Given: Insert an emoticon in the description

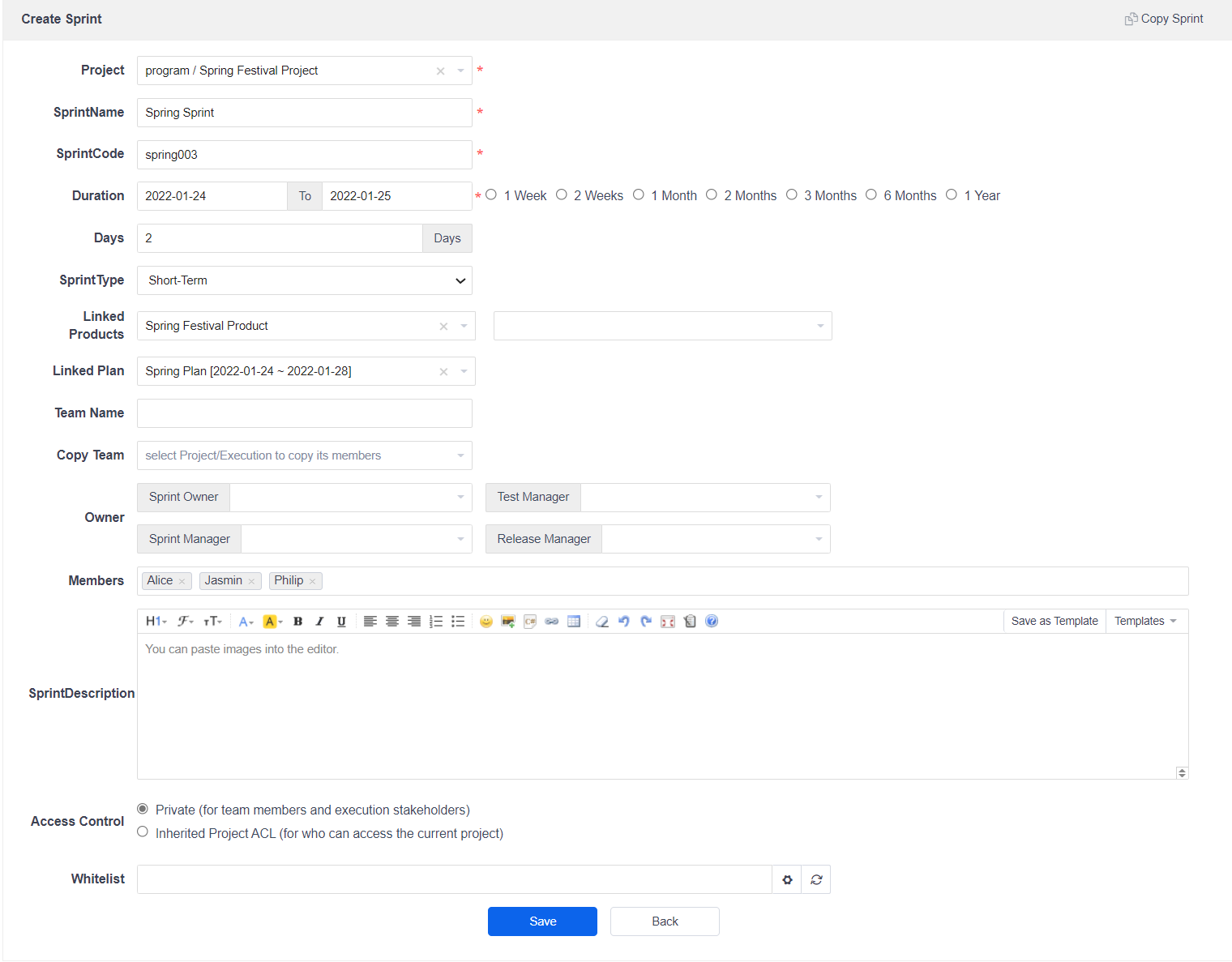Looking at the screenshot, I should pos(486,622).
